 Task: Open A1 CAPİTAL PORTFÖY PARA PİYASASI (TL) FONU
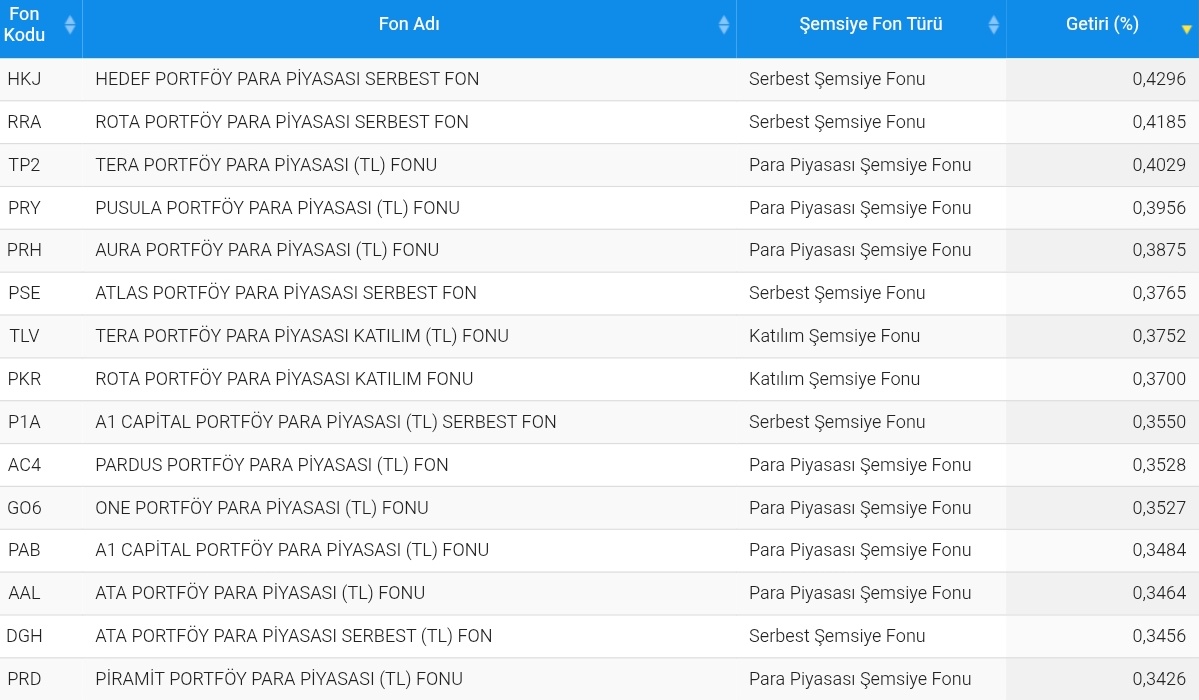coord(291,549)
